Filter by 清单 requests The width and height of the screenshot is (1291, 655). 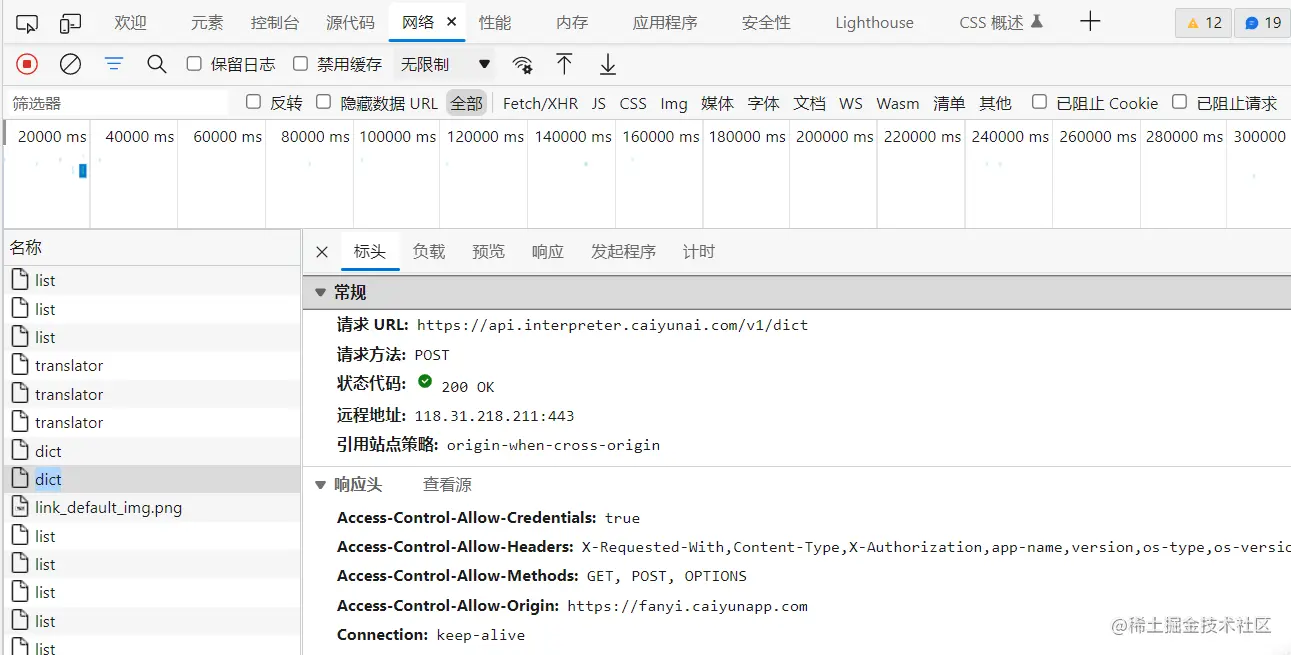[949, 103]
